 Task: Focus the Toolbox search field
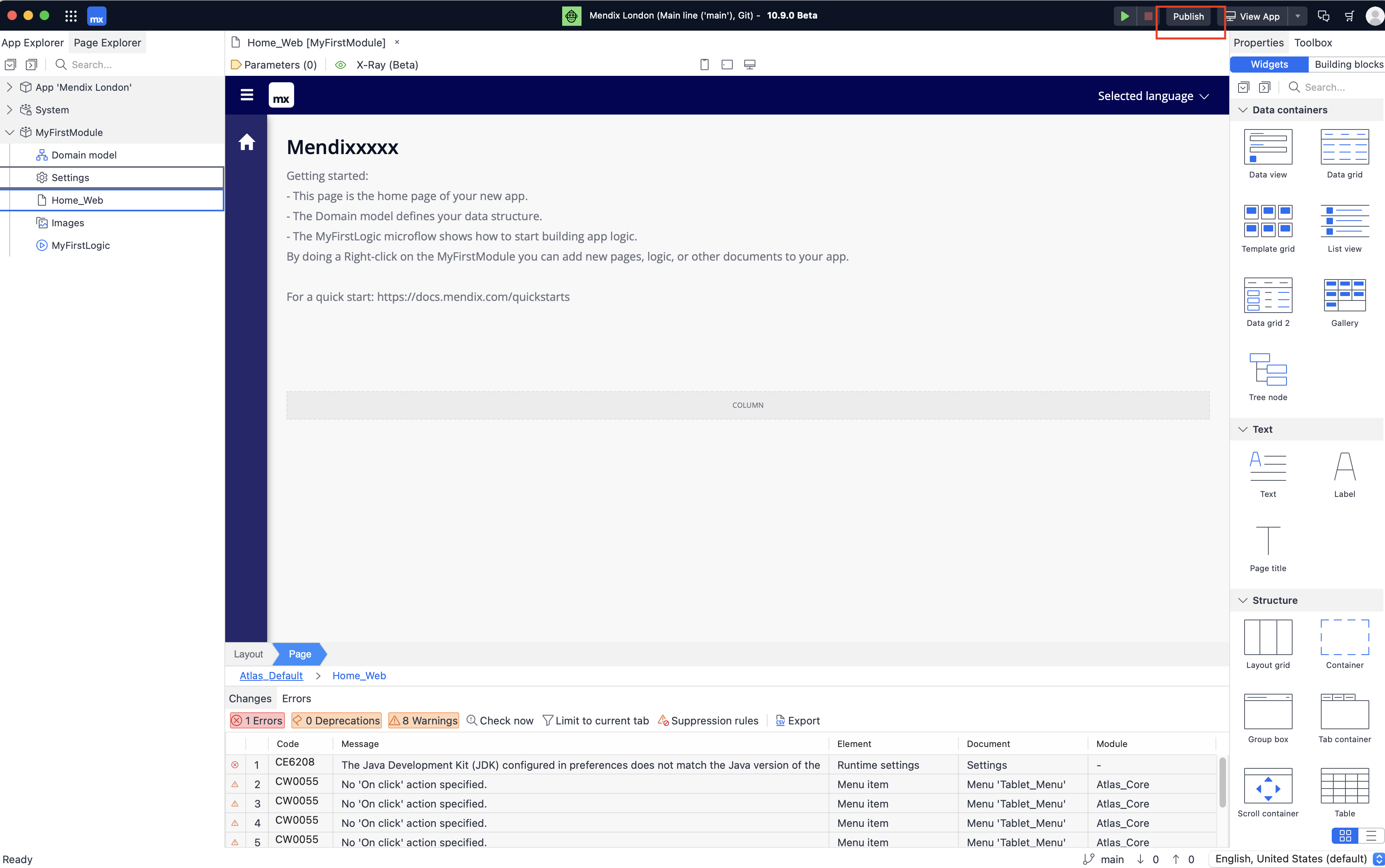pos(1335,87)
